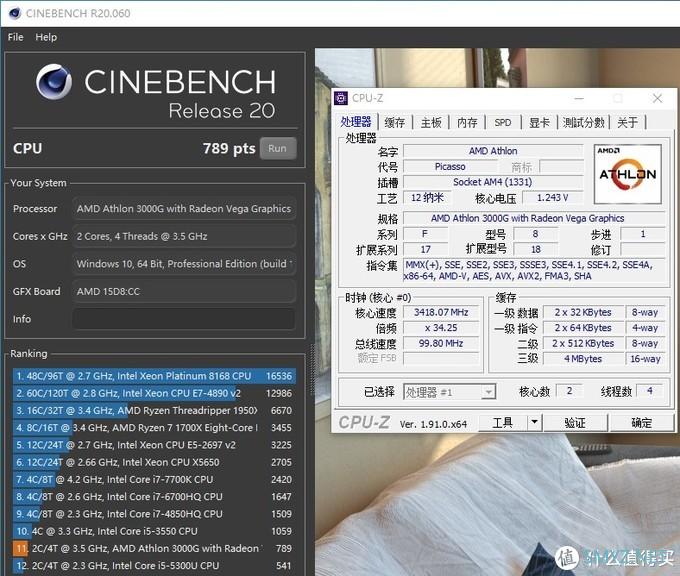680x576 pixels.
Task: Switch to the 主板 tab in CPU-Z
Action: pyautogui.click(x=431, y=123)
